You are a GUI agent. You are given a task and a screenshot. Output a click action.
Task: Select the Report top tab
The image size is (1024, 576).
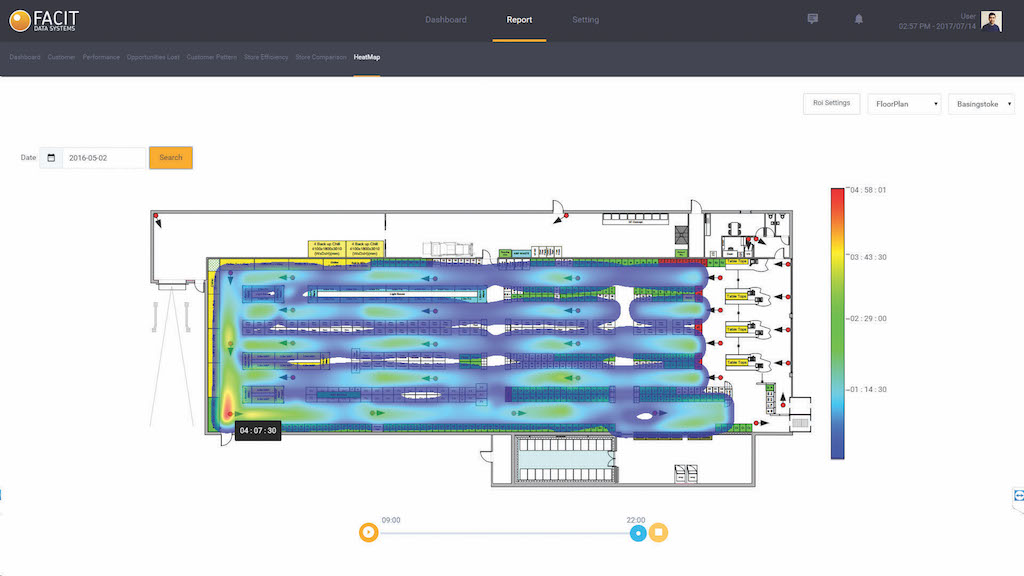coord(519,20)
